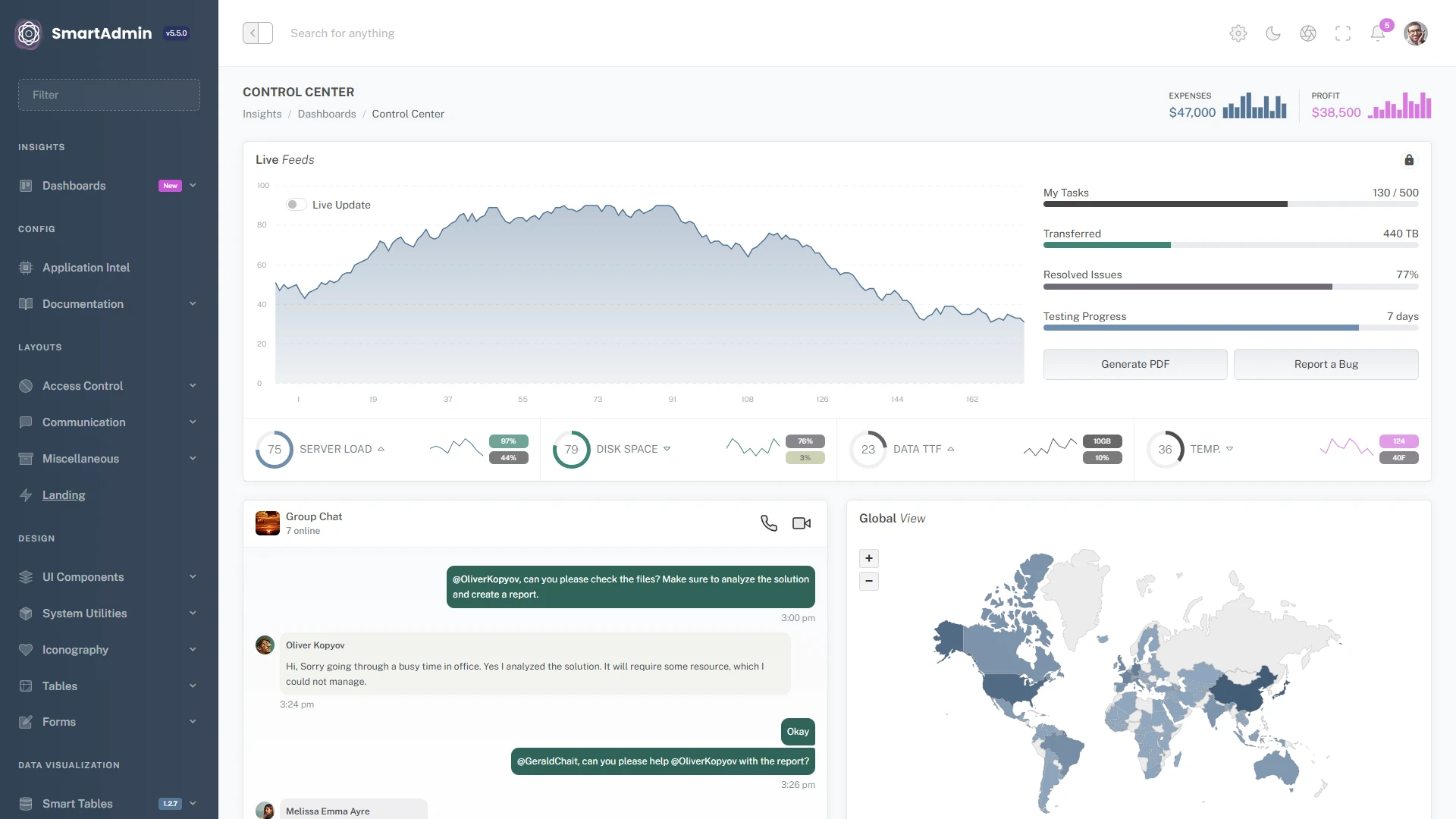Click the Access Control icon
Screen dimensions: 1456x819
point(26,386)
